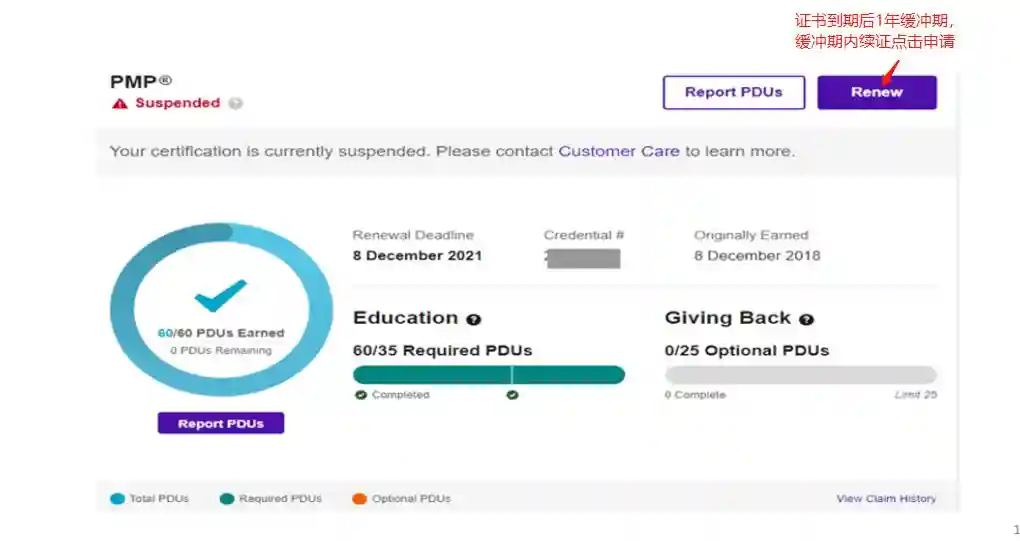The height and width of the screenshot is (541, 1020).
Task: Click the blue checkmark in the donut chart
Action: point(220,295)
